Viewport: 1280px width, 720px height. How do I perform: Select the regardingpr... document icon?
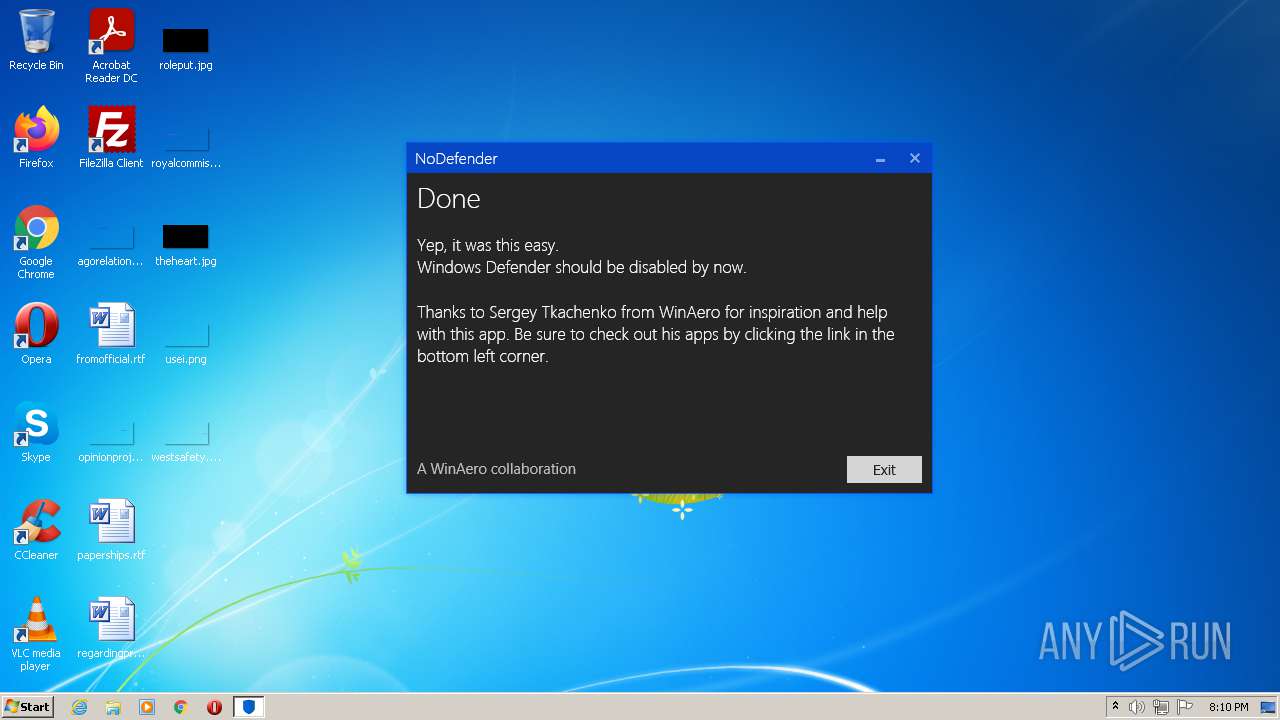(x=111, y=628)
